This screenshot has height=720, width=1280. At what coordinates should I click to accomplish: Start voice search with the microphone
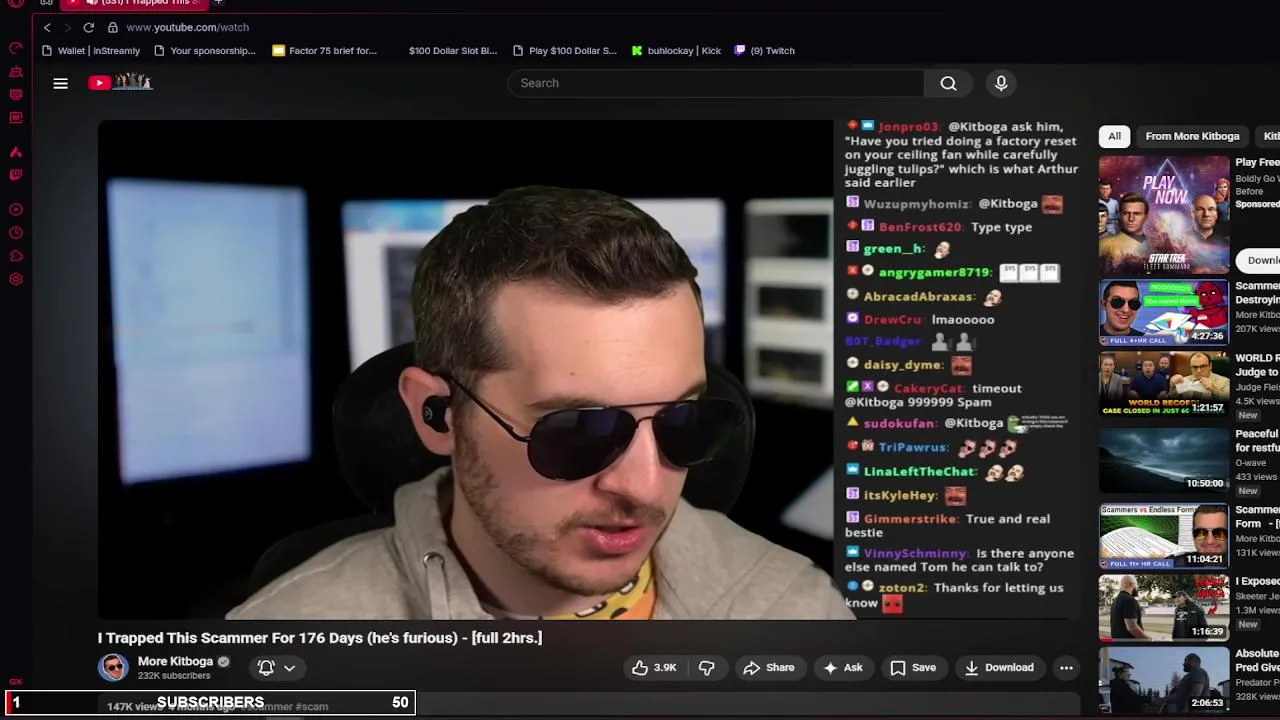[1001, 83]
